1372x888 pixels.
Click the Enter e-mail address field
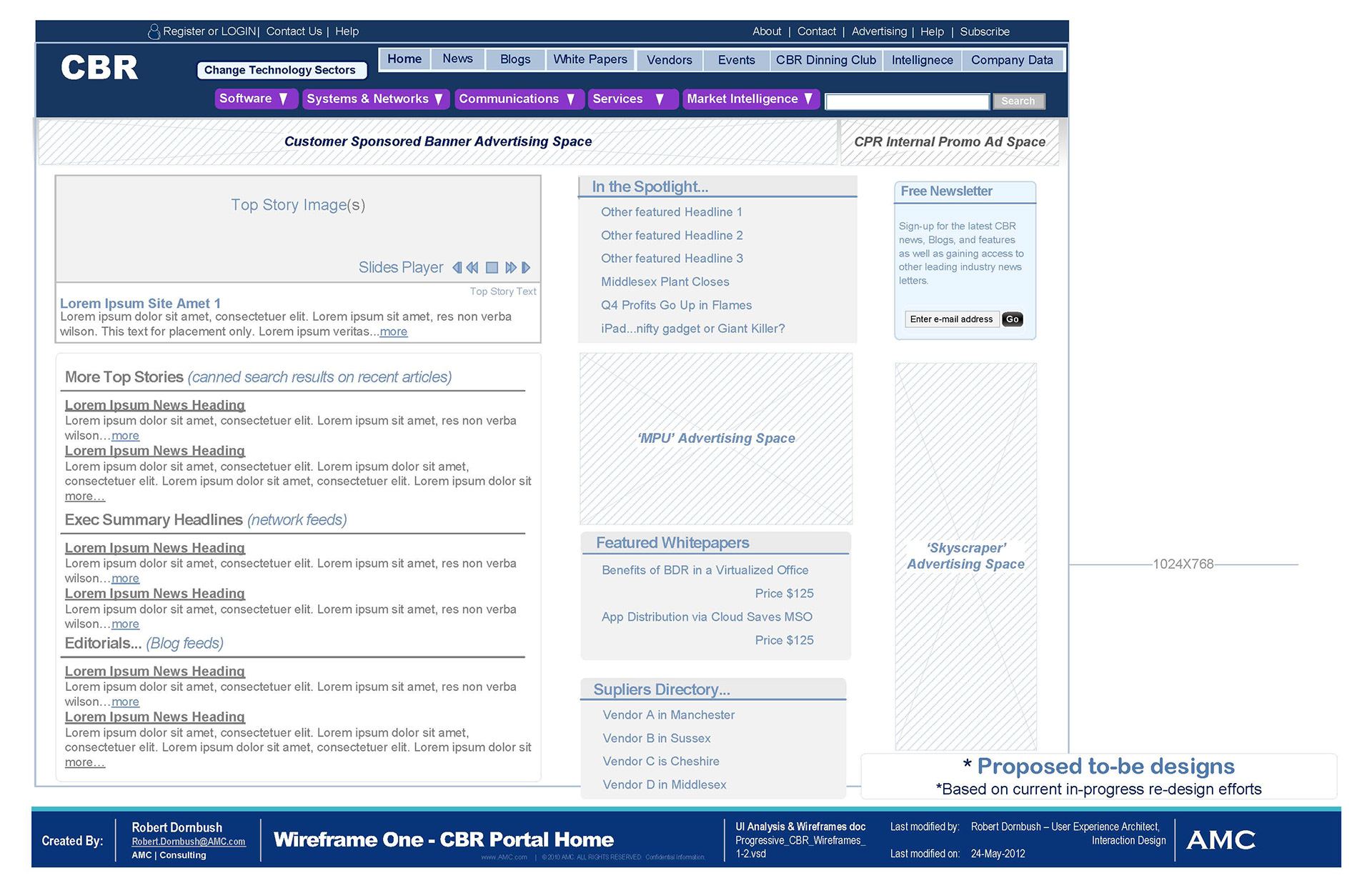coord(951,319)
